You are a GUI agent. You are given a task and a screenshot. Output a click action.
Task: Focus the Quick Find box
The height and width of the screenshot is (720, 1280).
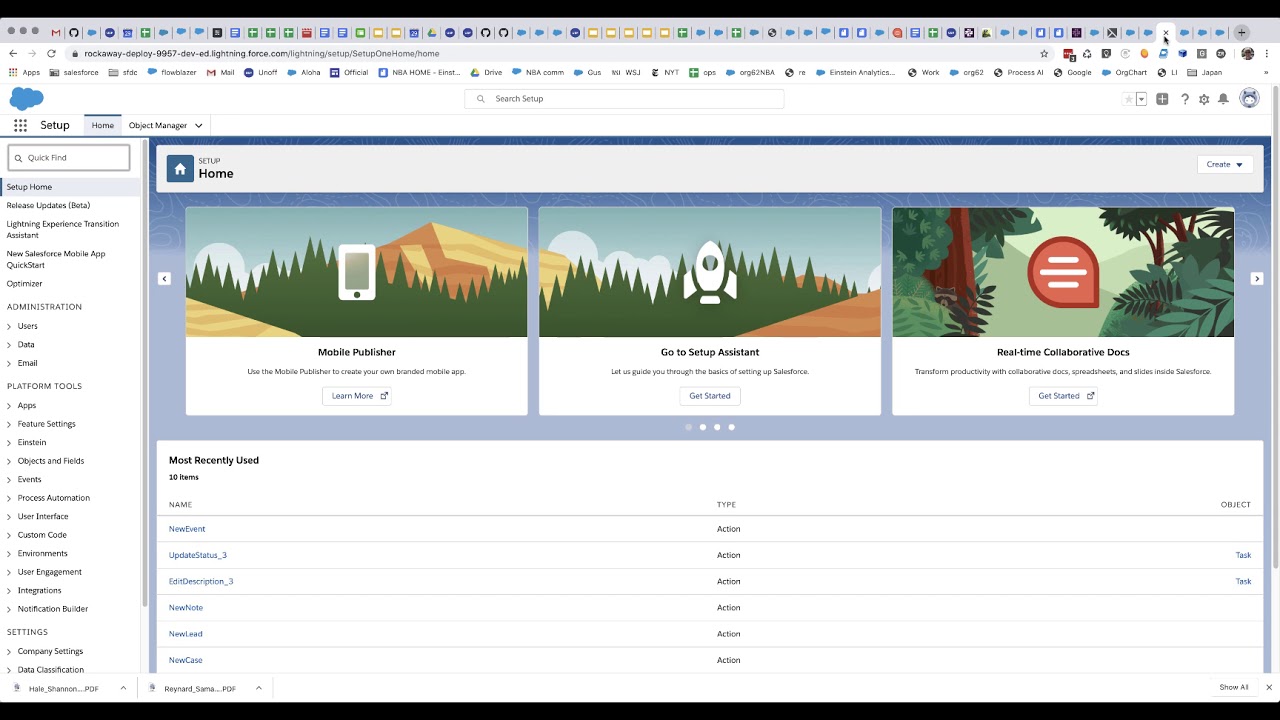click(69, 158)
